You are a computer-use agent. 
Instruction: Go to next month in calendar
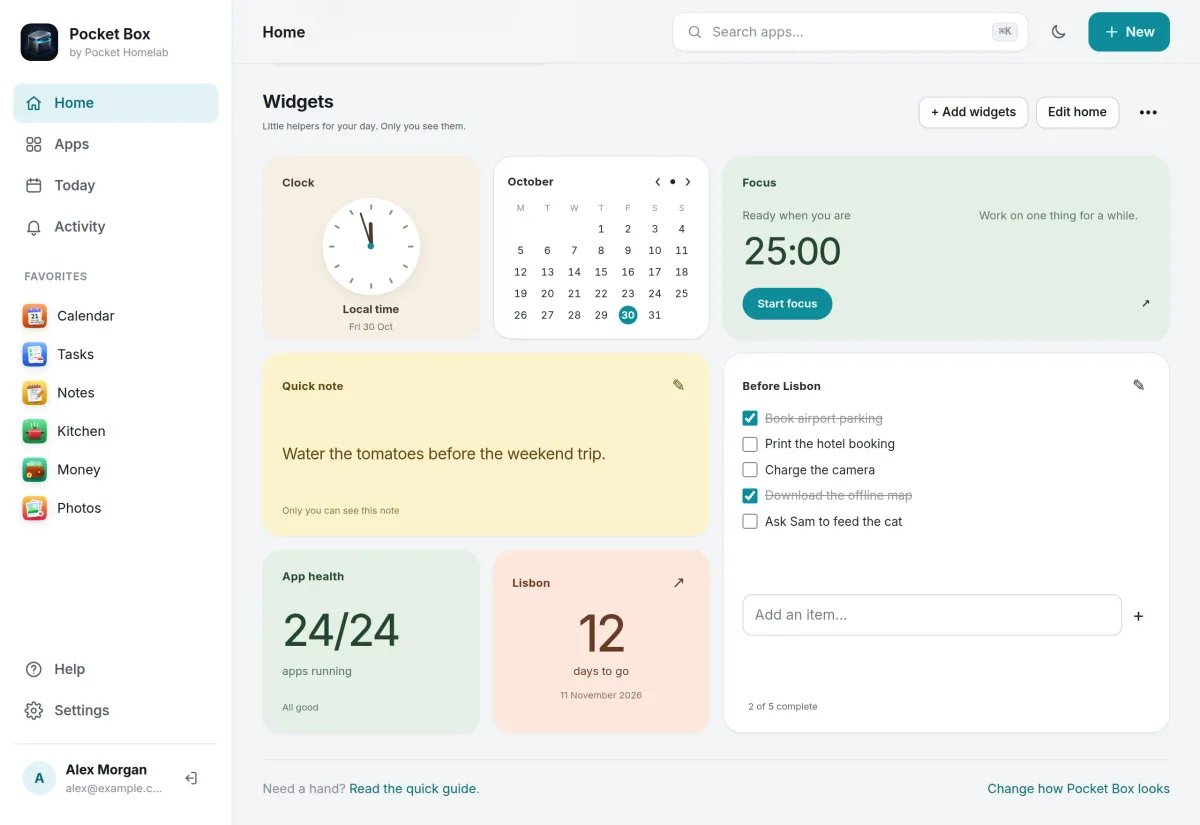click(688, 182)
